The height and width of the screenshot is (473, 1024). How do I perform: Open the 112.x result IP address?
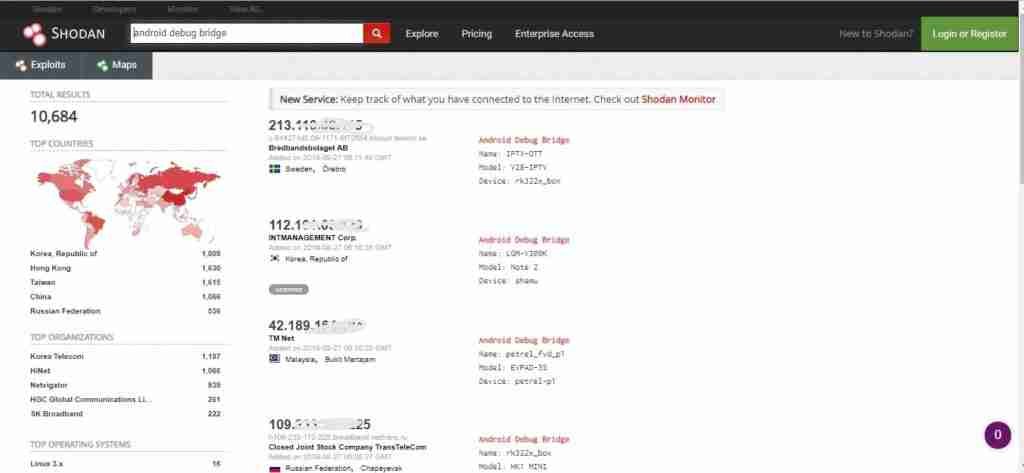point(316,225)
